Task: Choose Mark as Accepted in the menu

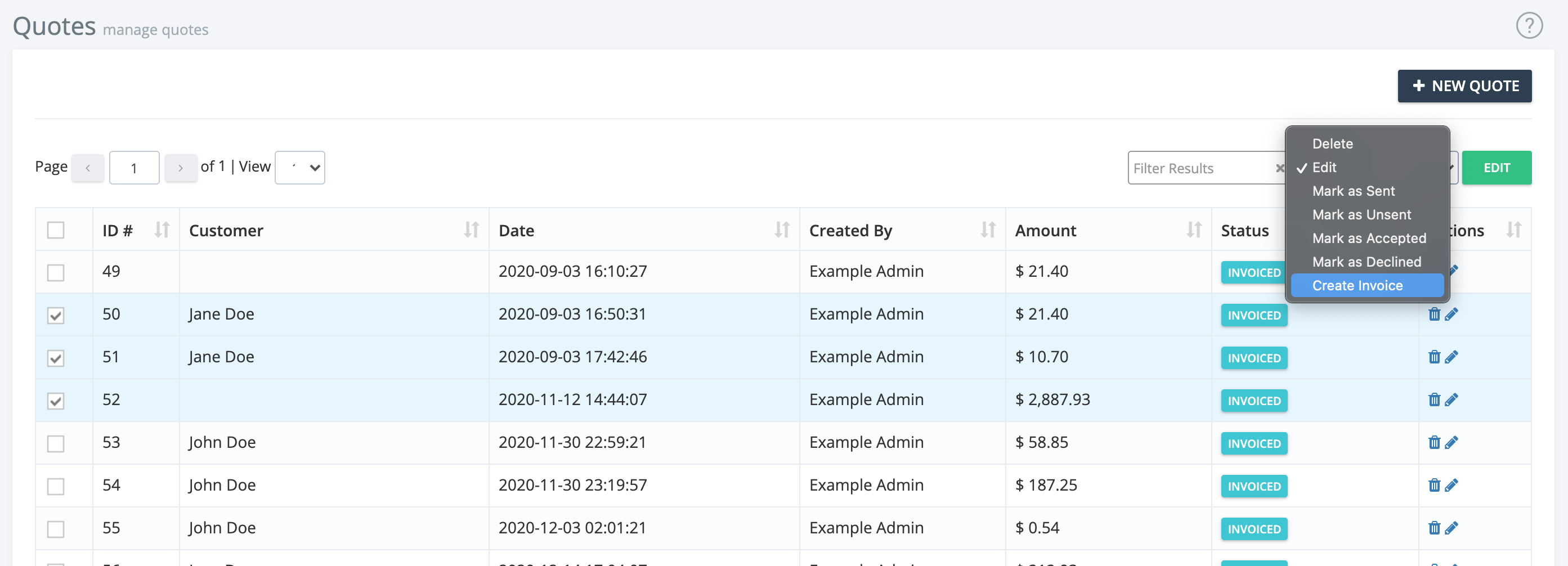Action: pyautogui.click(x=1369, y=238)
